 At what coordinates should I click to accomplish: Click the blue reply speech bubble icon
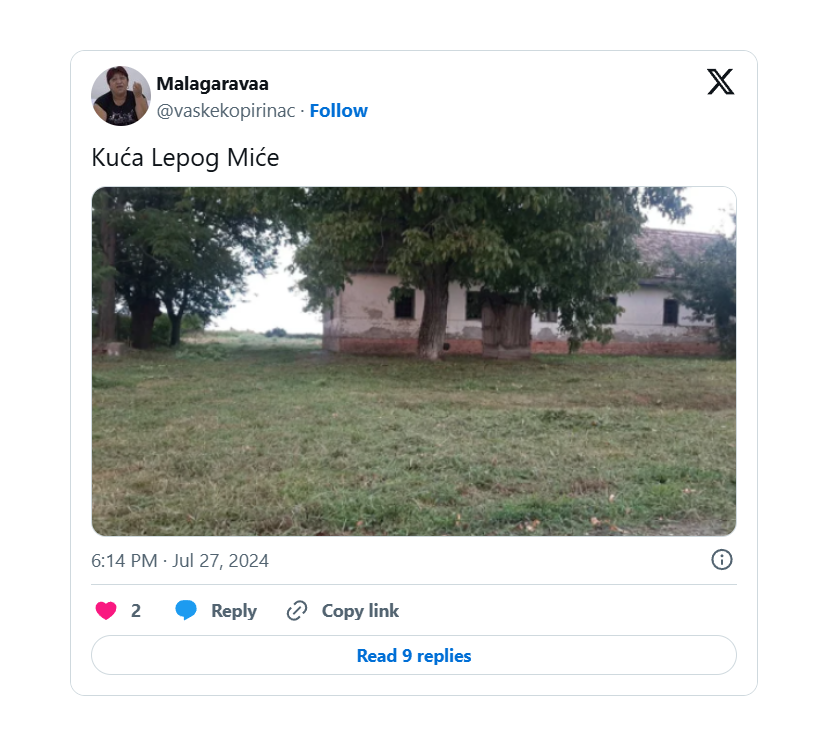[x=186, y=611]
